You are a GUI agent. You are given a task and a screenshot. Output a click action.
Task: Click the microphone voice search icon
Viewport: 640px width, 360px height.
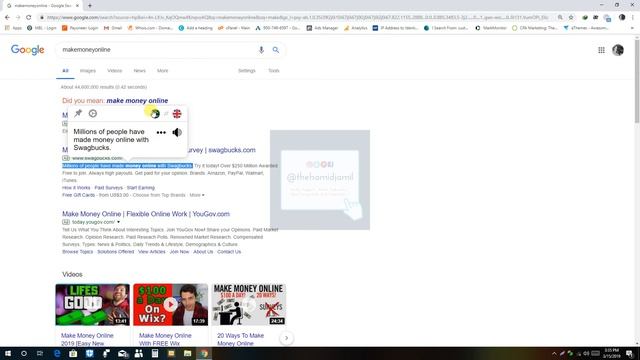coord(261,50)
